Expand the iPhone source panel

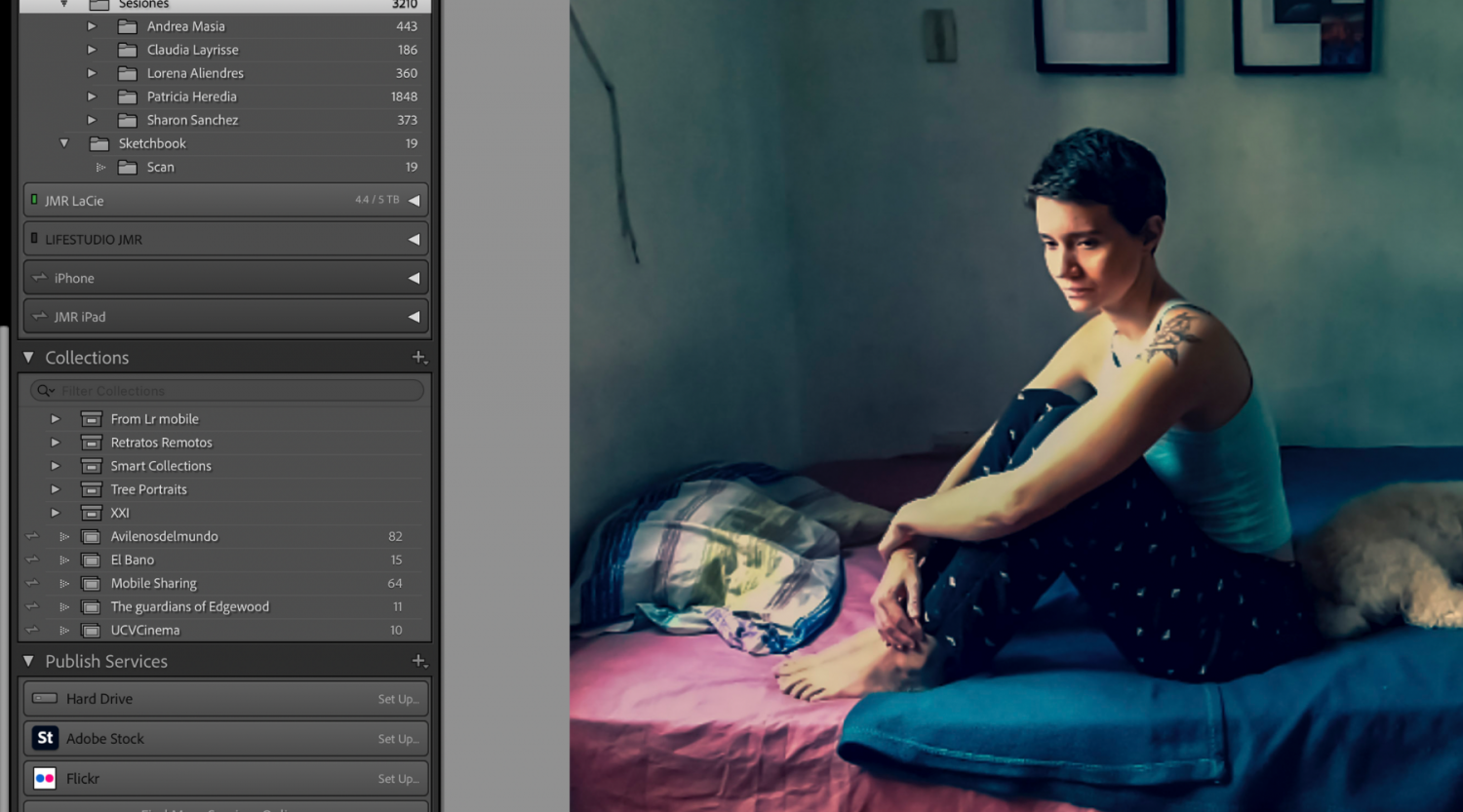pos(415,278)
